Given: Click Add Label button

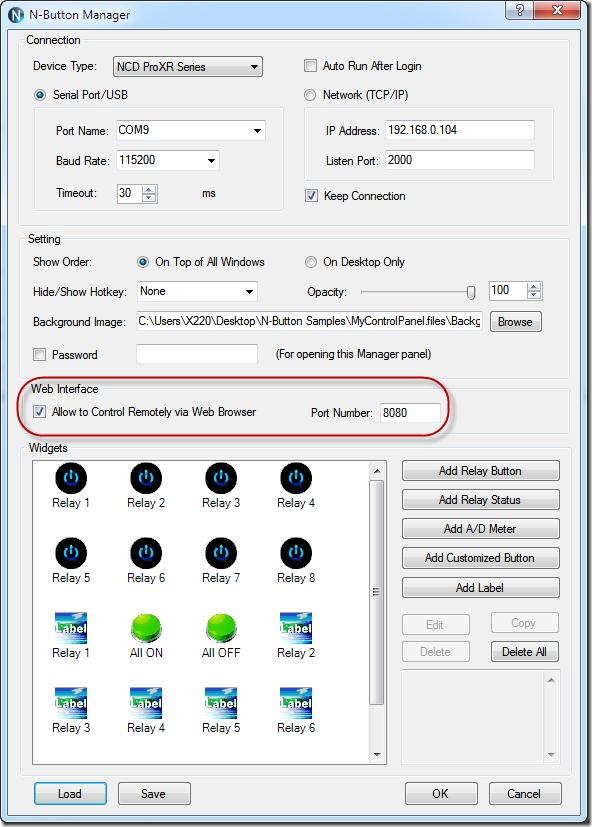Looking at the screenshot, I should tap(480, 588).
